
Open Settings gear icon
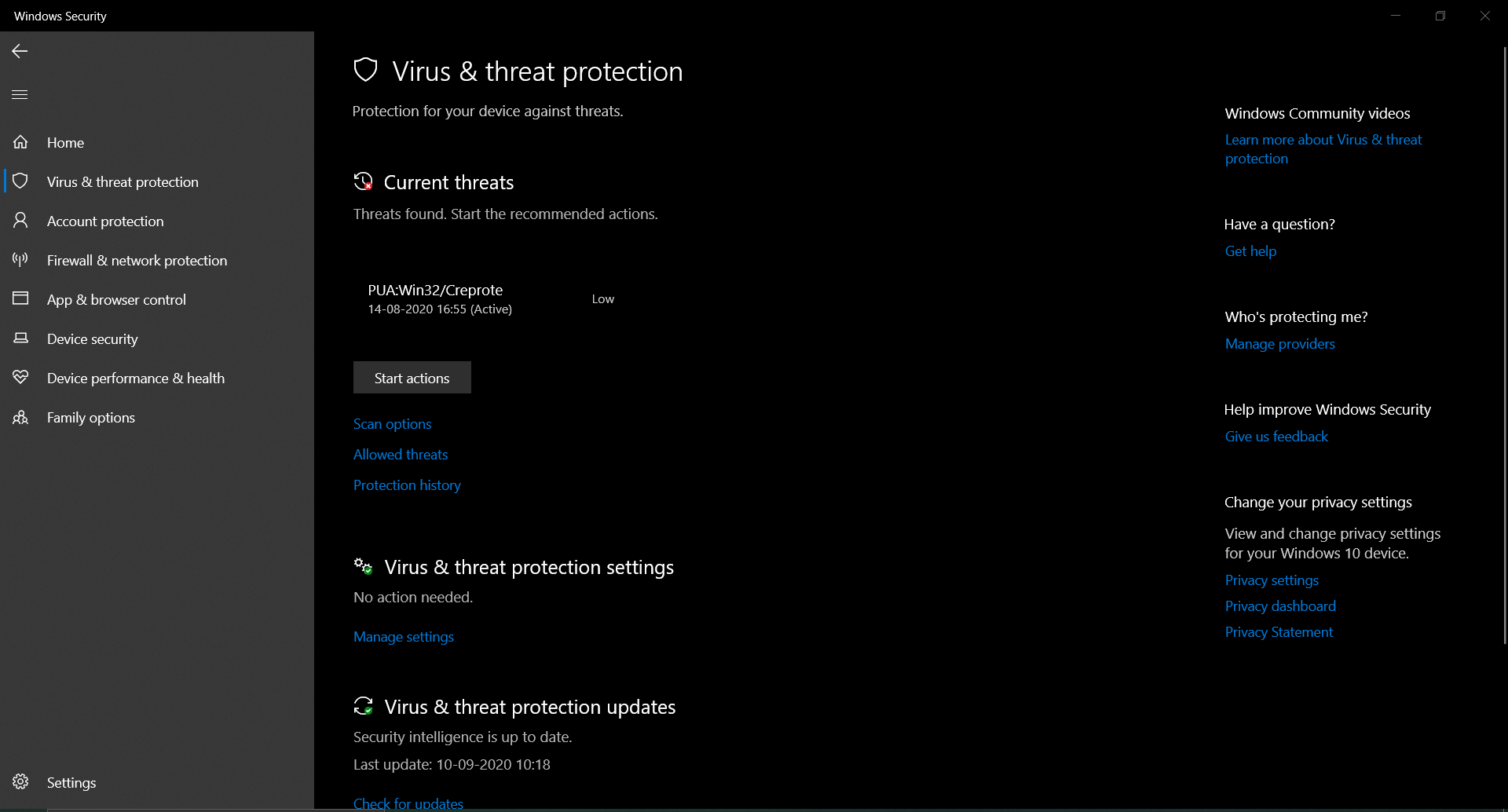point(20,782)
